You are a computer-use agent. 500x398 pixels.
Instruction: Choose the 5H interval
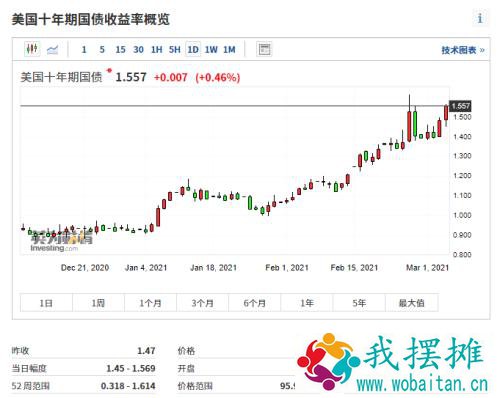(175, 50)
